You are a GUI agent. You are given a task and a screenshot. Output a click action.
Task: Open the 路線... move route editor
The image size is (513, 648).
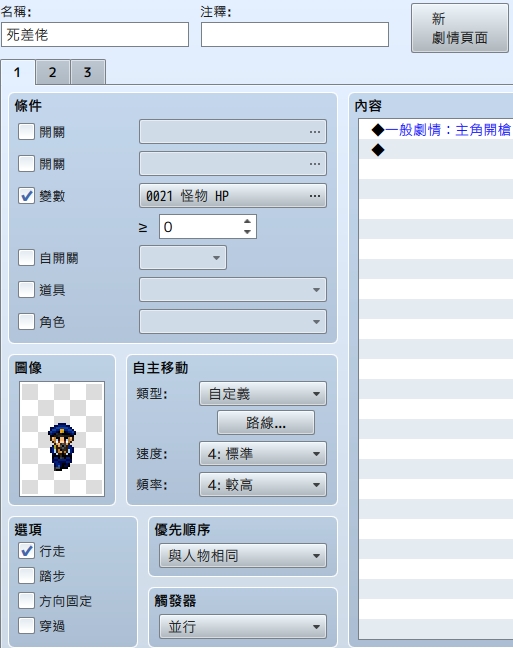pos(266,423)
